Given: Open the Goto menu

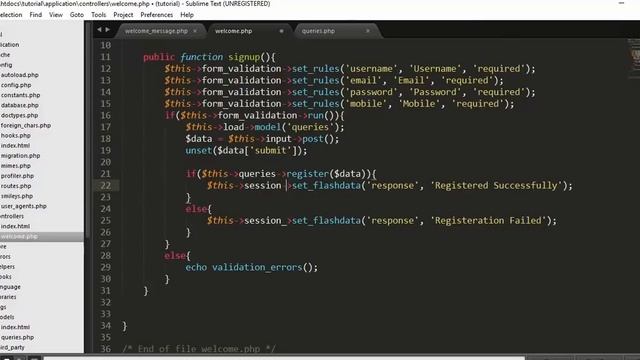Looking at the screenshot, I should click(x=77, y=15).
